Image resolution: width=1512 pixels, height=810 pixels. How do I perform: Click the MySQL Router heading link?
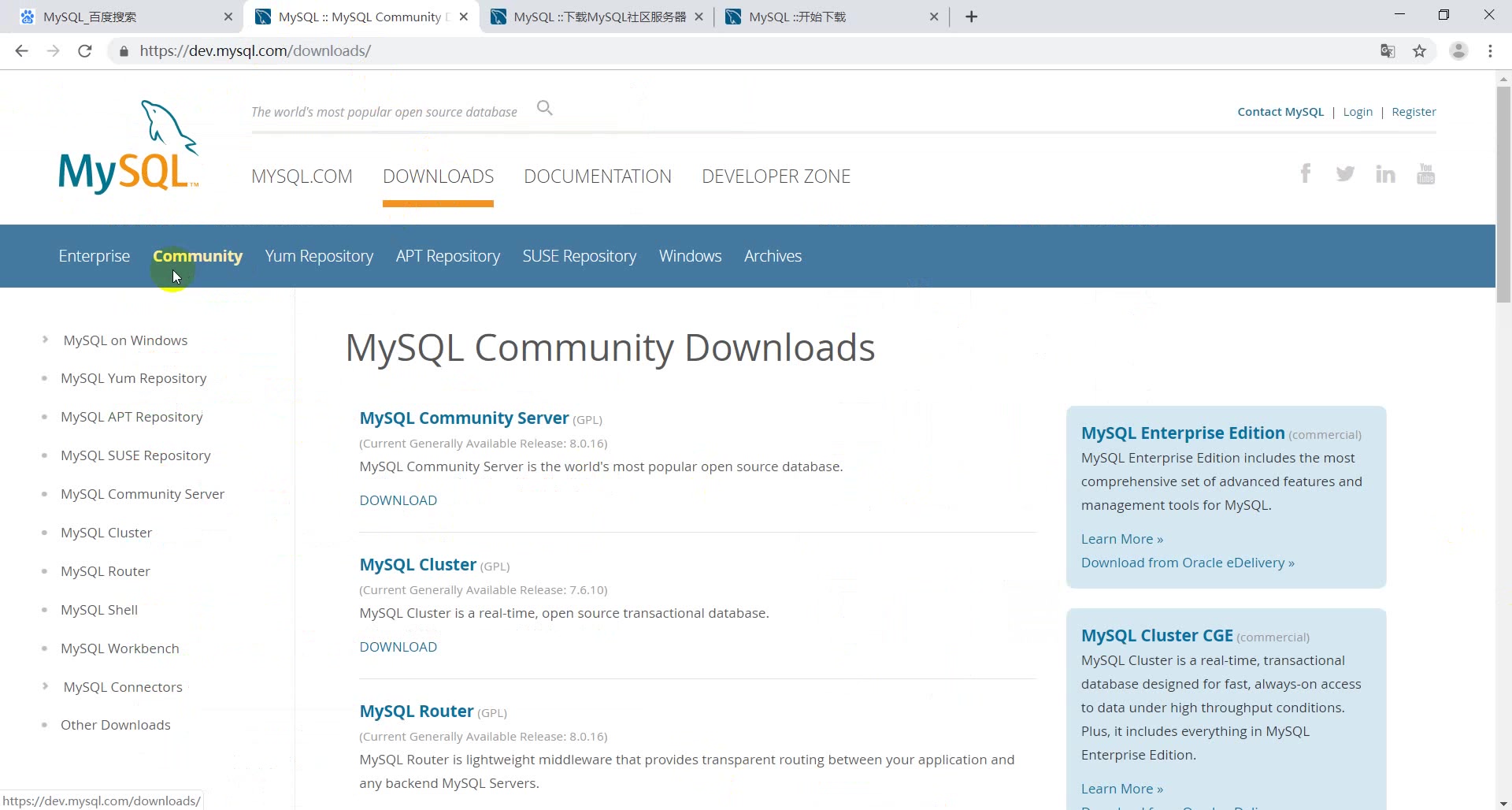coord(416,712)
